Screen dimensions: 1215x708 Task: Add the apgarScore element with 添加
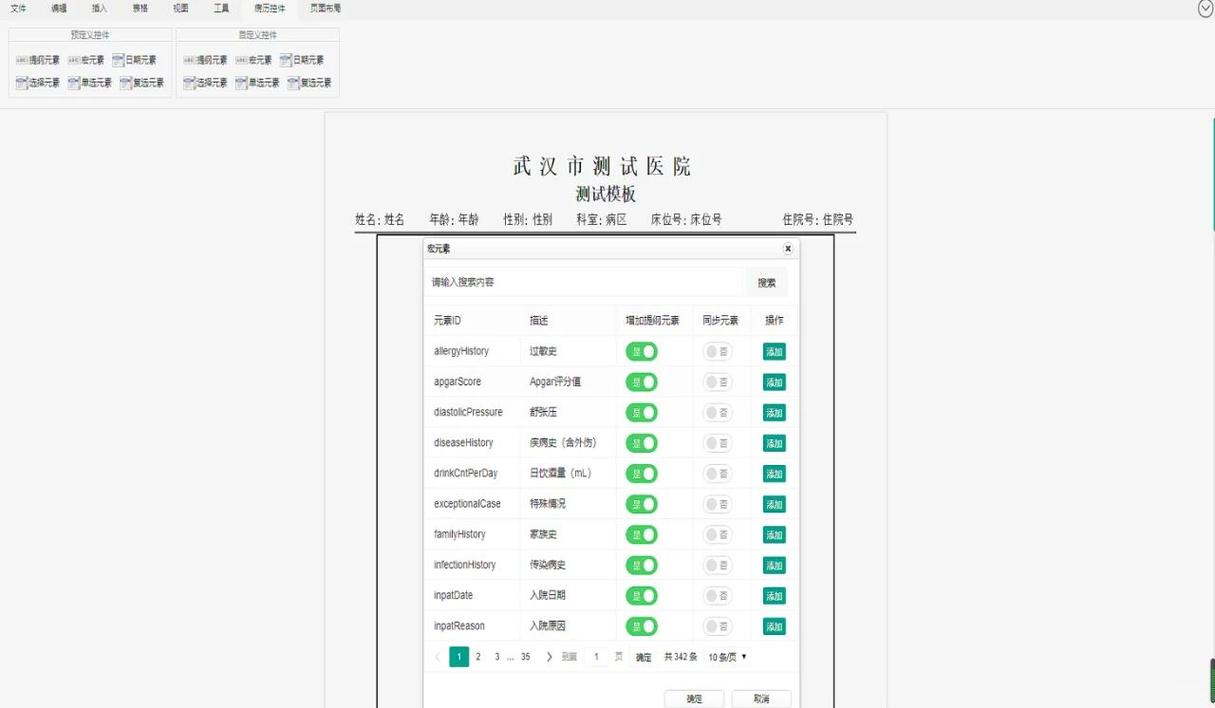[774, 382]
